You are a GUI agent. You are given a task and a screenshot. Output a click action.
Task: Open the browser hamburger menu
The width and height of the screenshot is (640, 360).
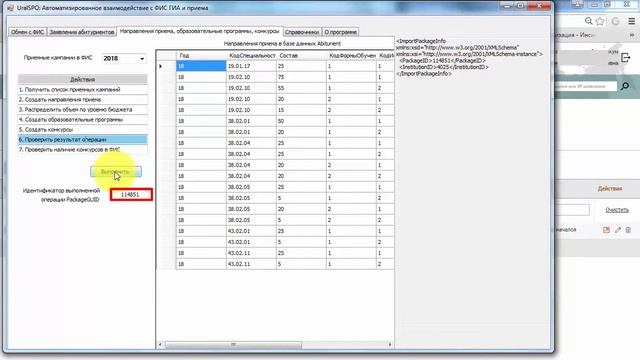pyautogui.click(x=631, y=21)
